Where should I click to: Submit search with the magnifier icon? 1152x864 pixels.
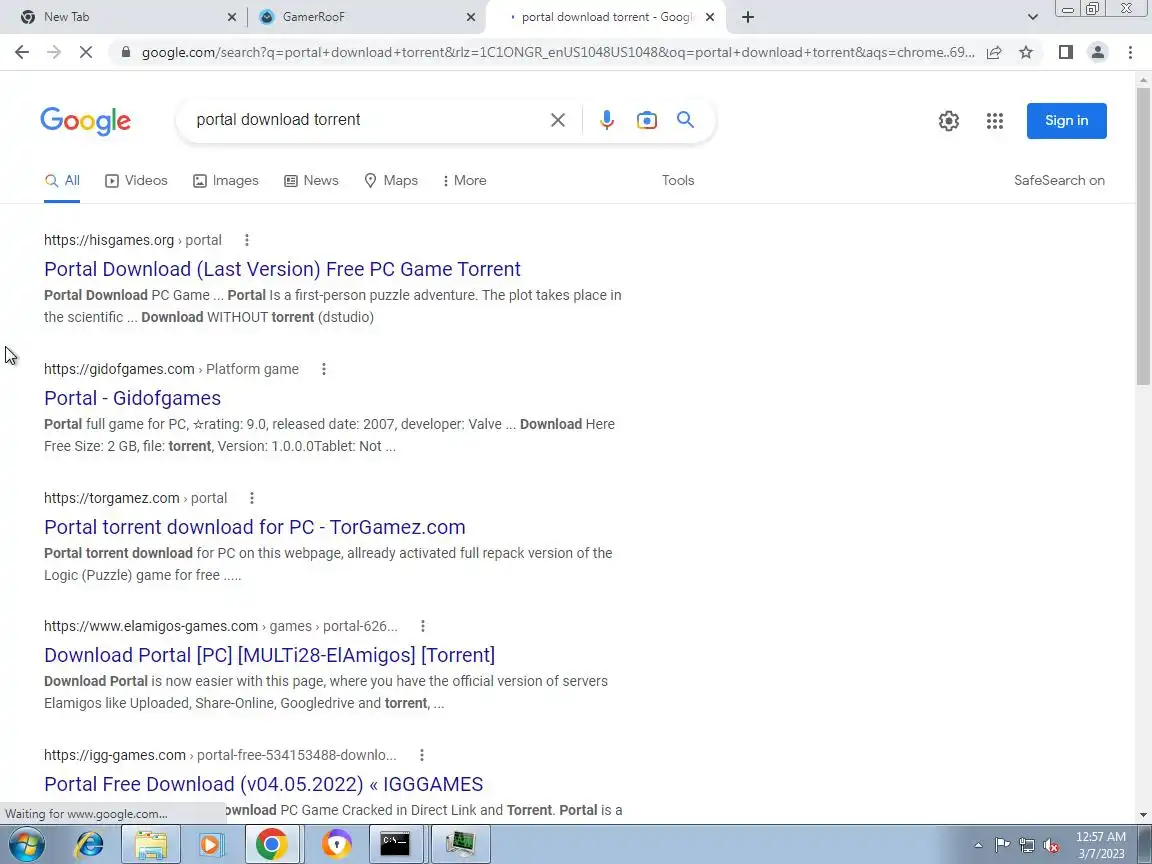point(685,120)
